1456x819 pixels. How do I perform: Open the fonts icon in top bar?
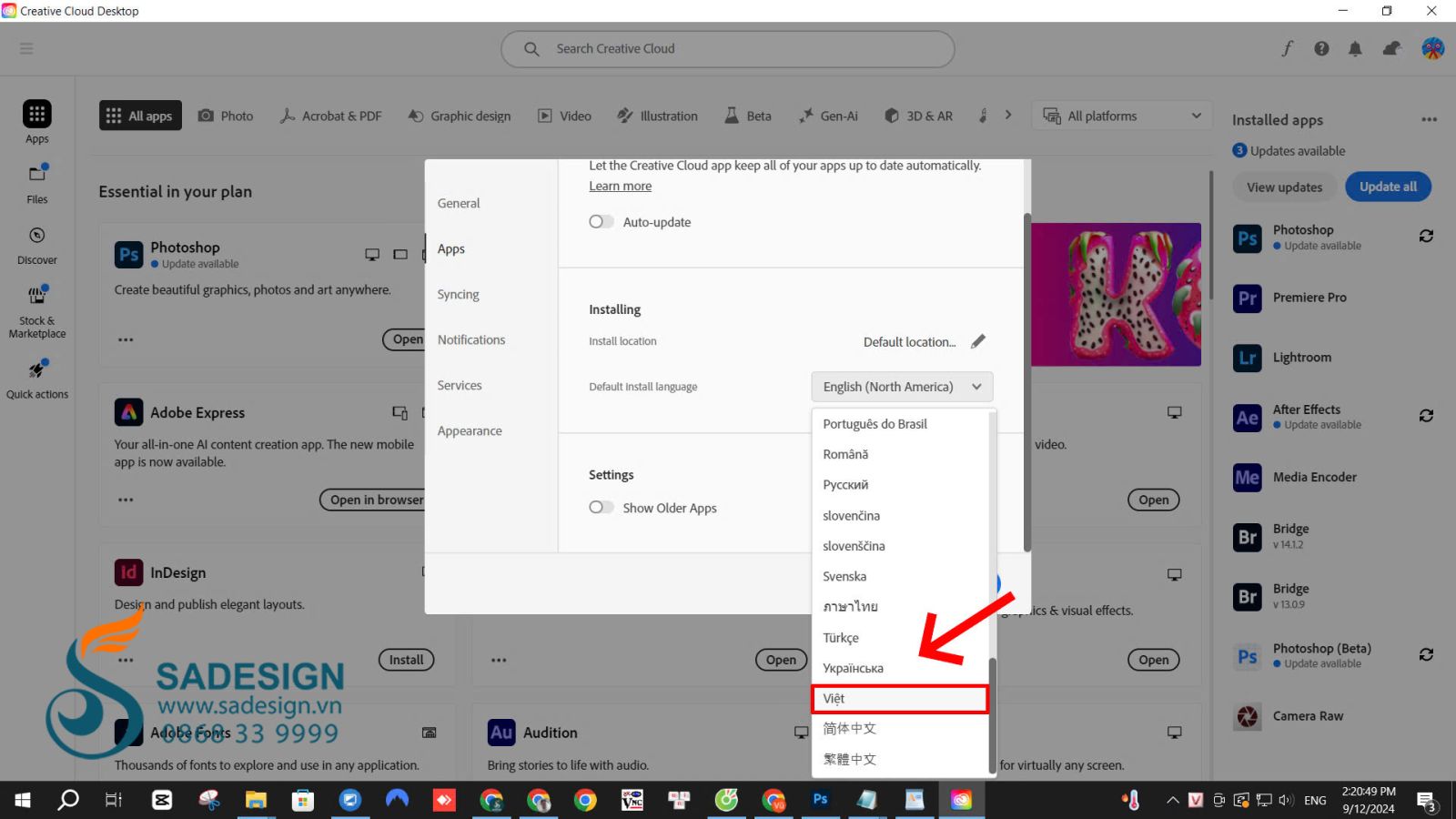(1287, 48)
